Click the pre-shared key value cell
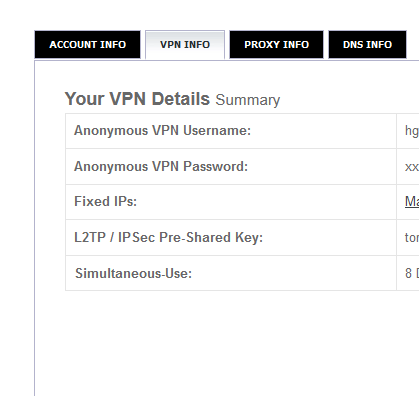Screen dimensions: 419x396 (x=408, y=238)
